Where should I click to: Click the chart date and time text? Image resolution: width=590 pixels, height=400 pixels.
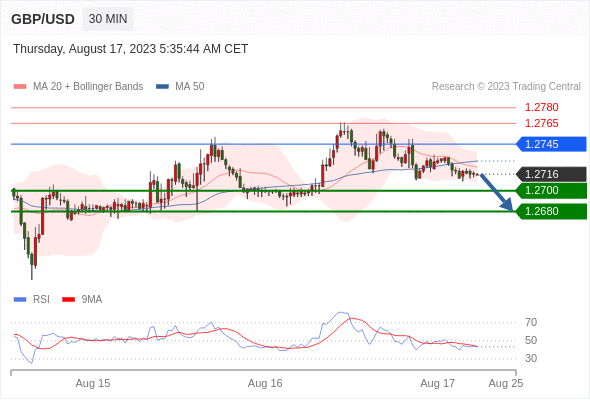[131, 49]
